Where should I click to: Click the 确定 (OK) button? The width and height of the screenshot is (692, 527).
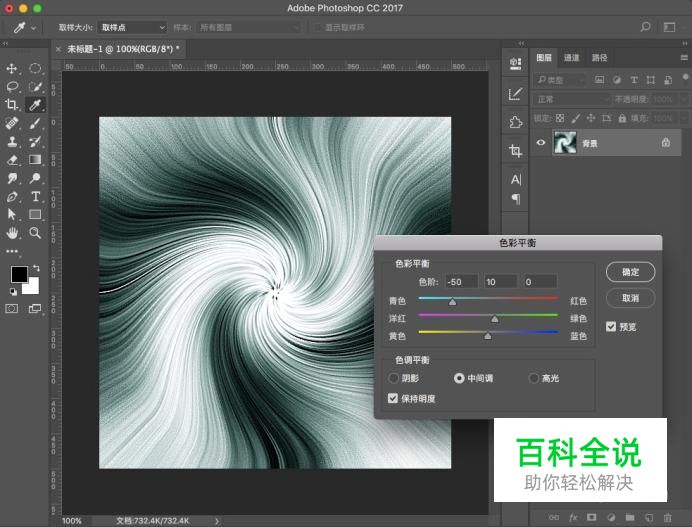(x=630, y=272)
